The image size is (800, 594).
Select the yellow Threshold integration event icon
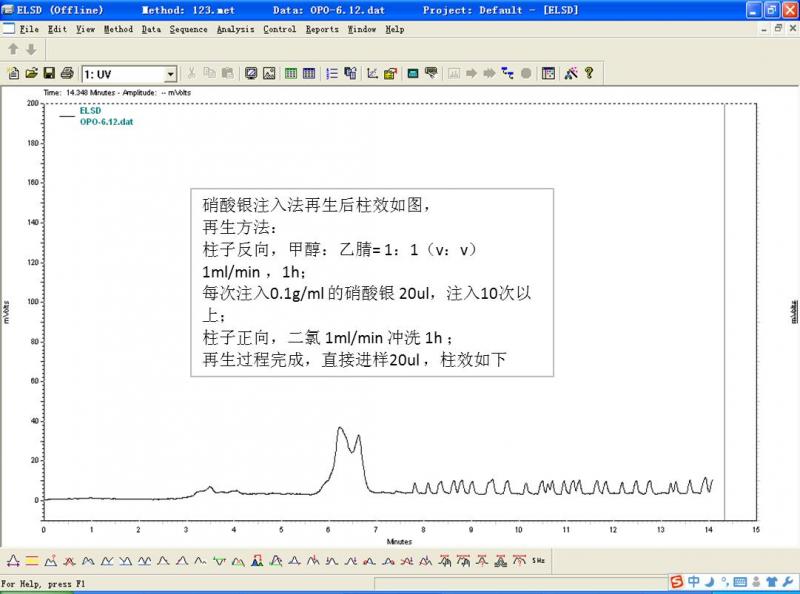(32, 561)
